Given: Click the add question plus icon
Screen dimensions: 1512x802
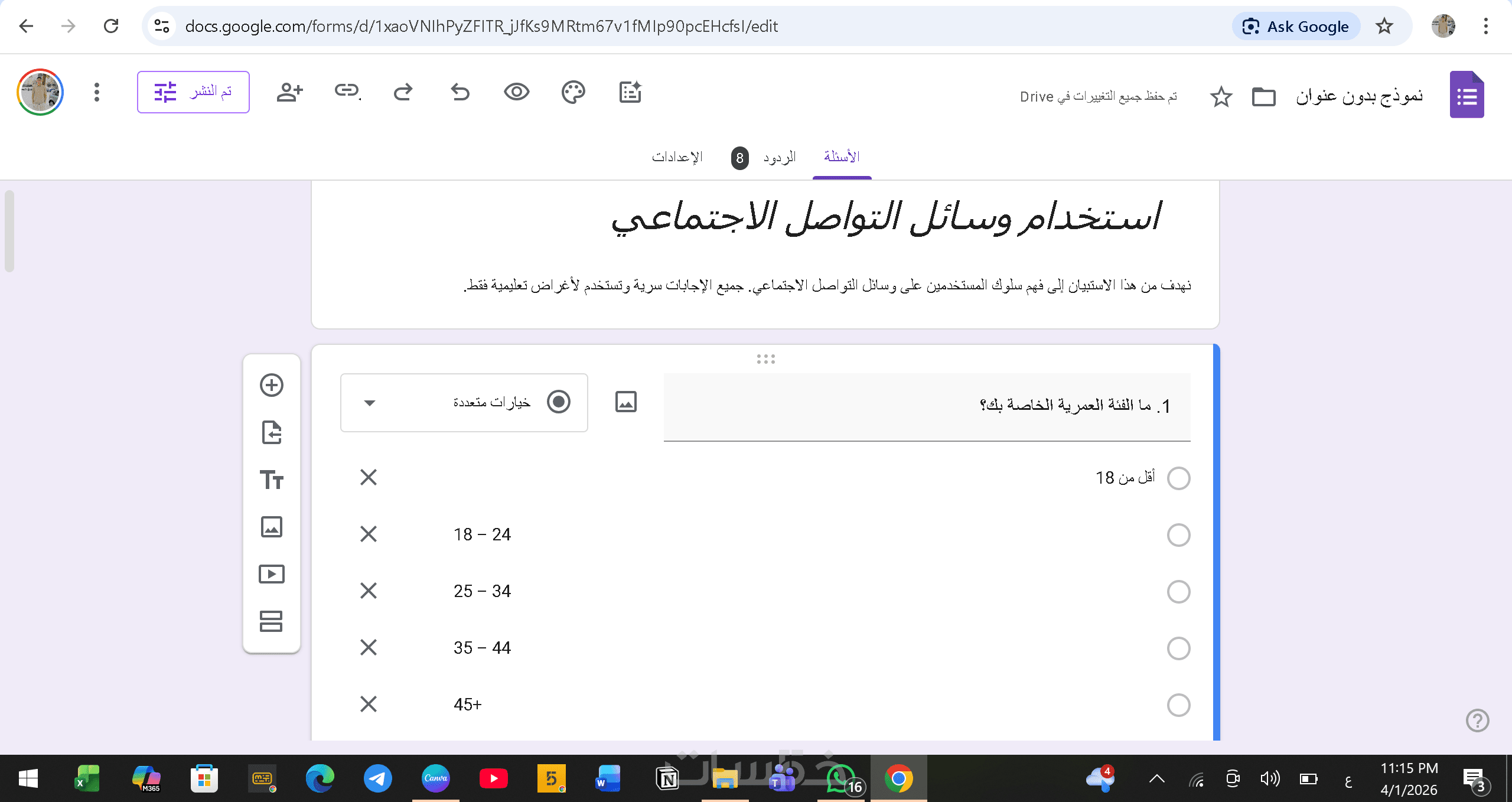Looking at the screenshot, I should tap(272, 386).
